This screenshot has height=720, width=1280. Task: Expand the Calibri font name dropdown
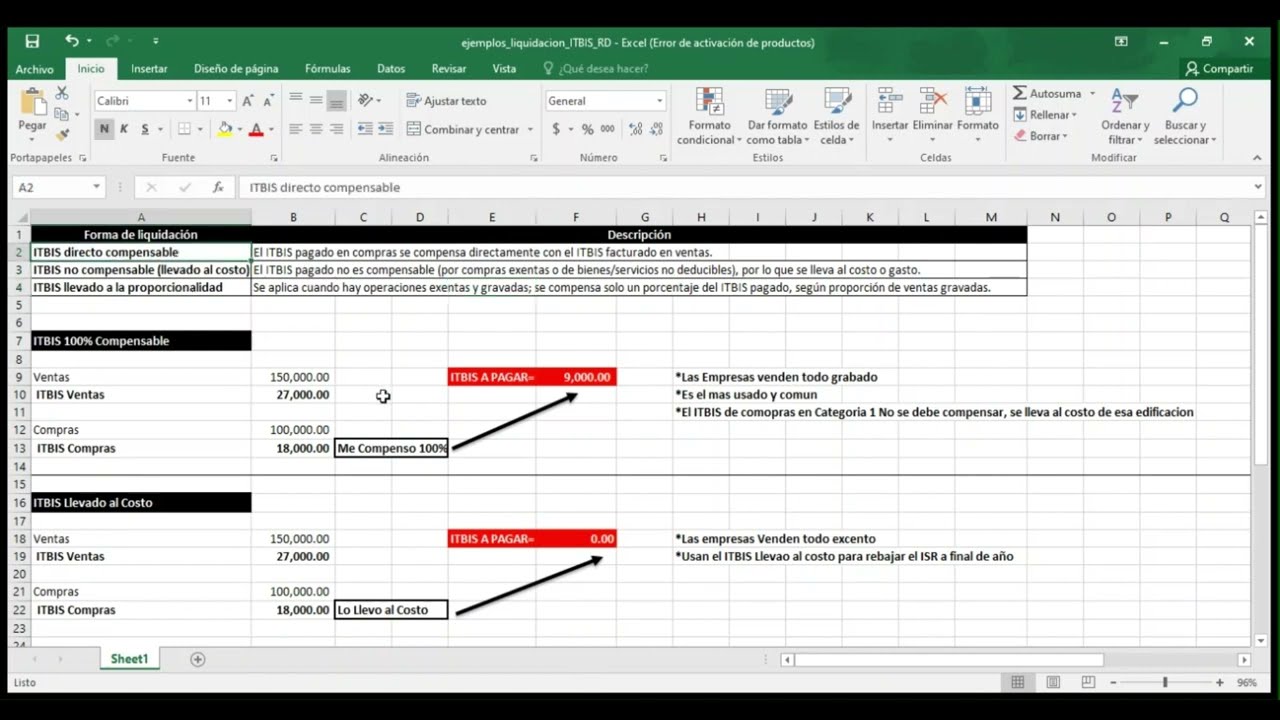189,101
